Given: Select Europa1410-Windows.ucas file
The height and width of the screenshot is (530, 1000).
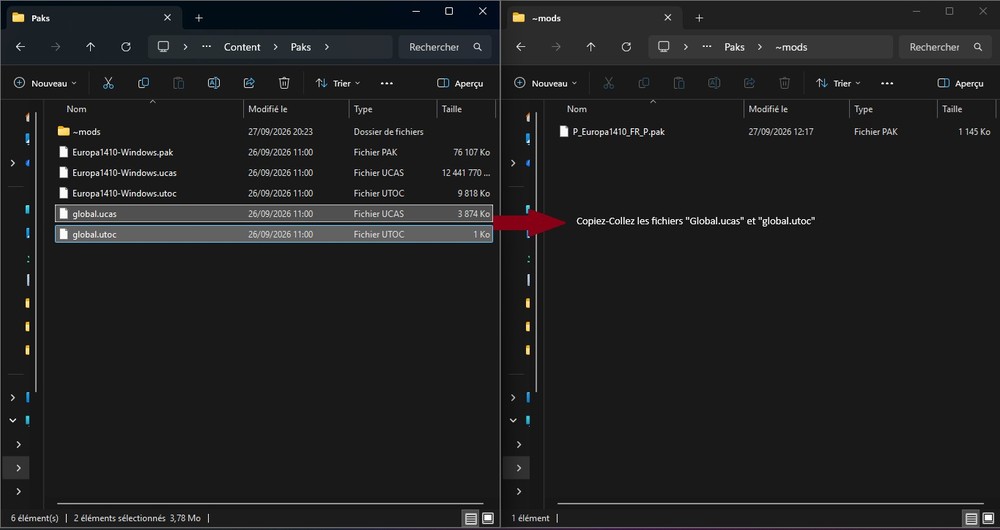Looking at the screenshot, I should point(274,173).
